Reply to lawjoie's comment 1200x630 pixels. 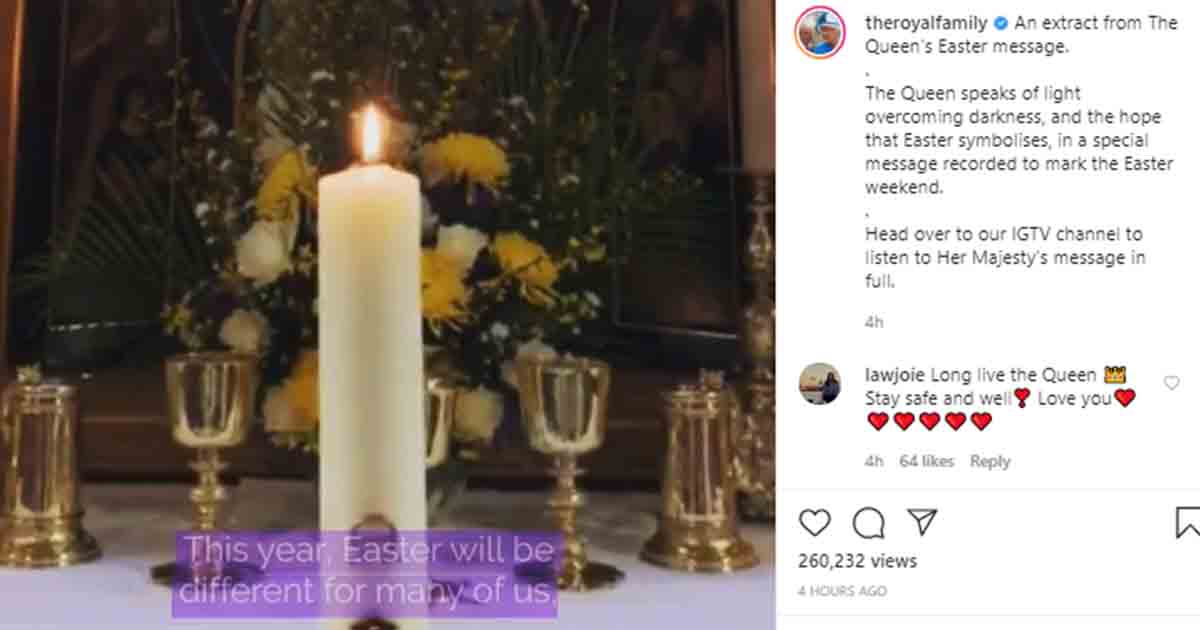[990, 461]
